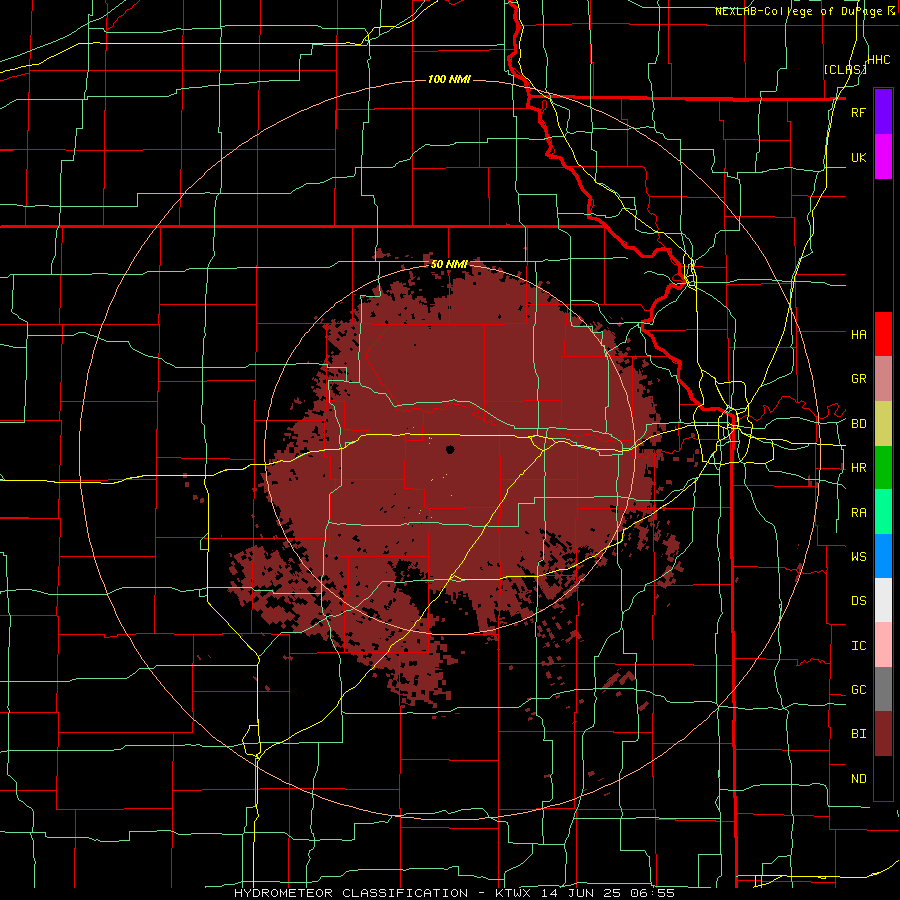Click the IC pink legend color swatch
Image resolution: width=900 pixels, height=900 pixels.
(883, 645)
